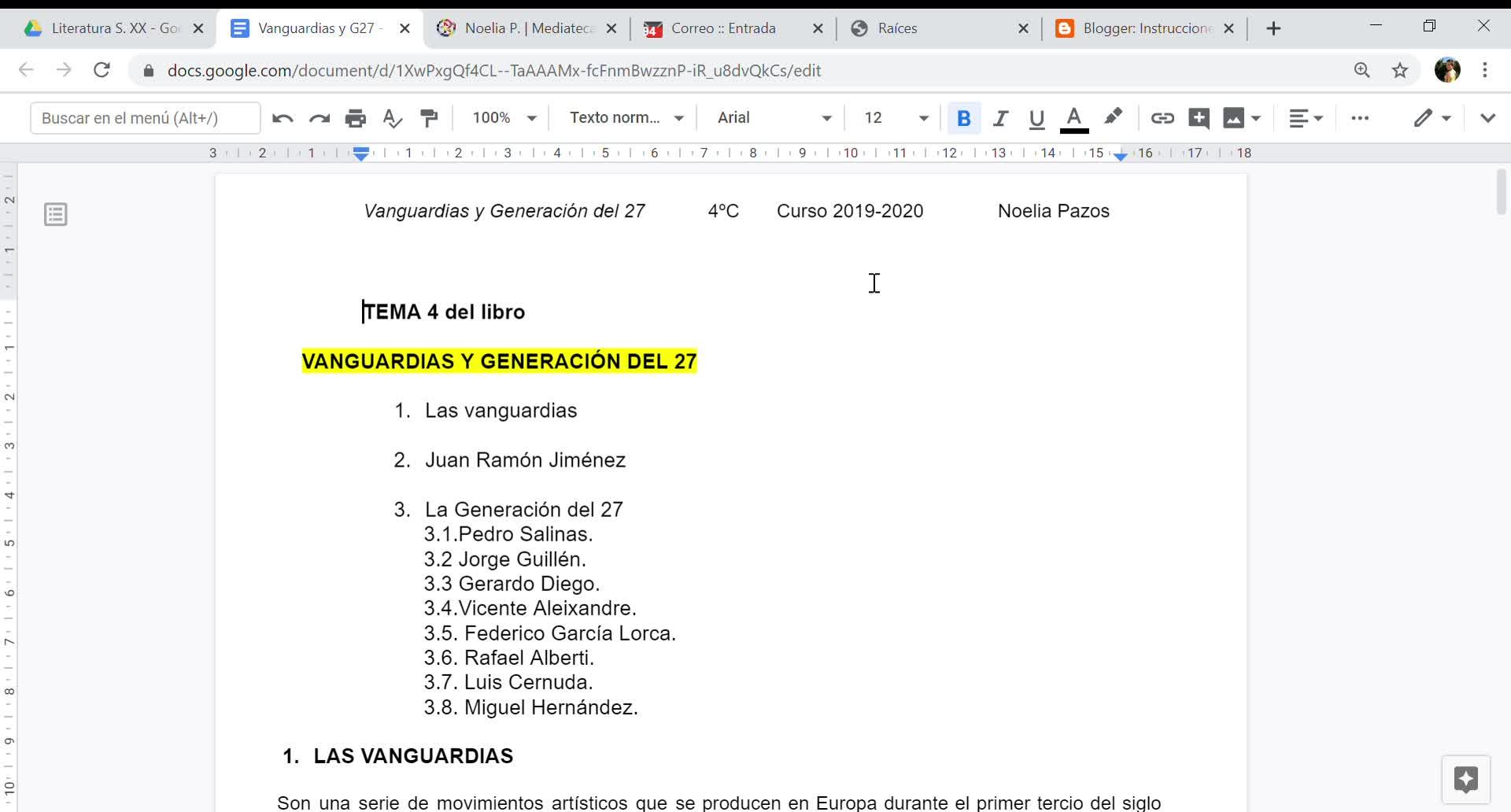Show more toolbar options (three dots)

click(x=1360, y=118)
